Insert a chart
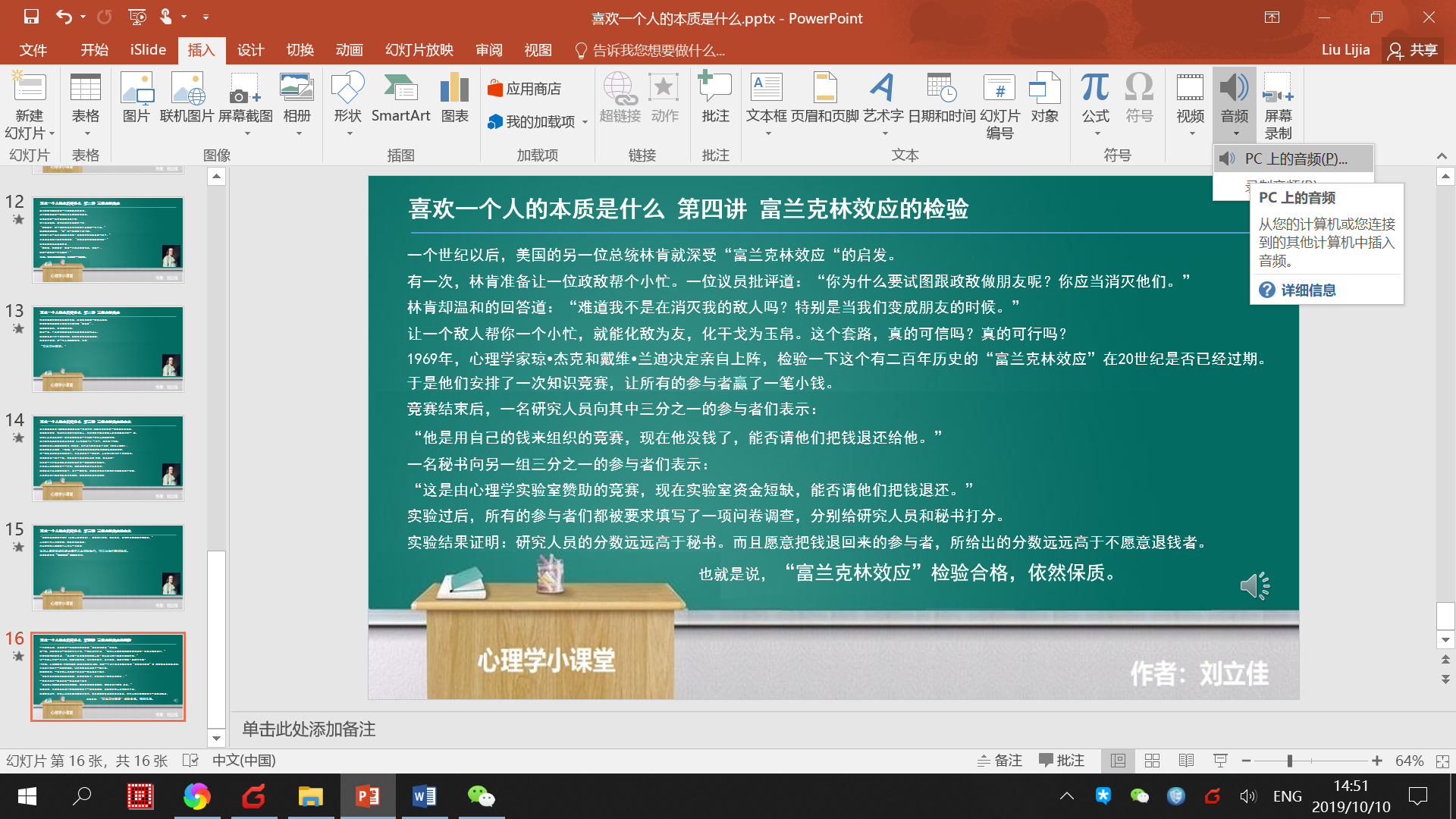The height and width of the screenshot is (819, 1456). coord(454,99)
